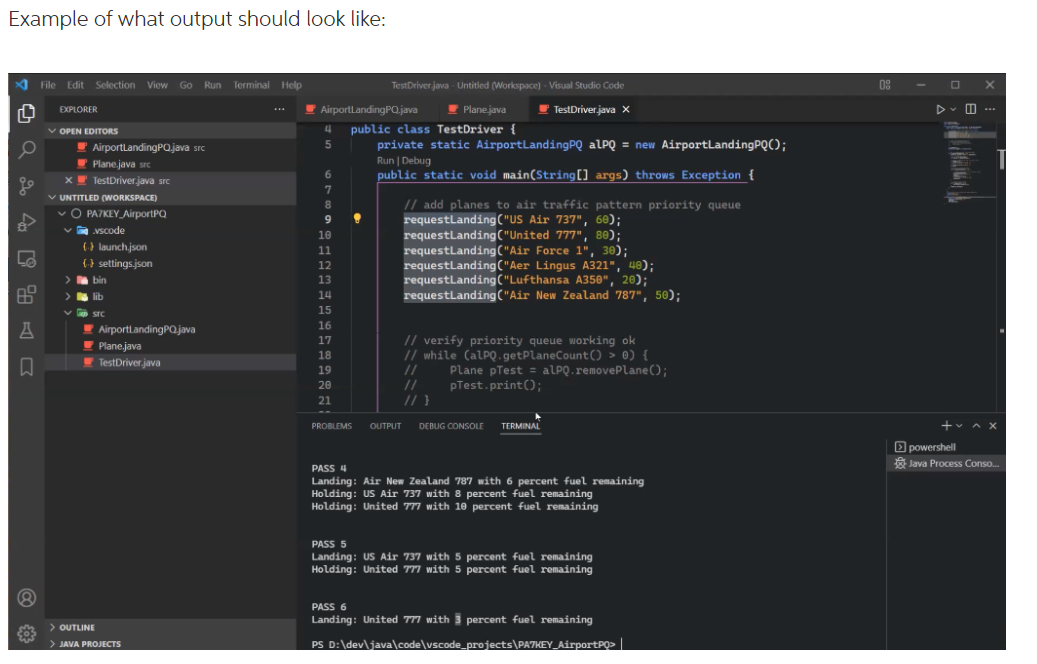Image resolution: width=1037 pixels, height=664 pixels.
Task: Maximize the panel with up chevron
Action: 976,426
